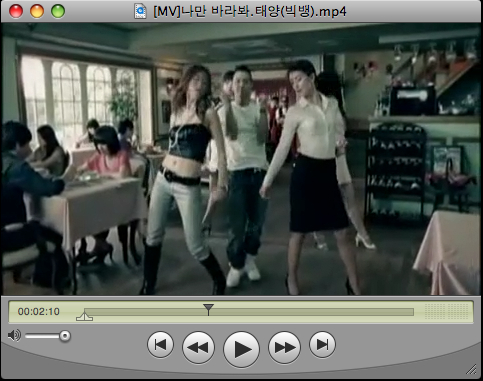Image resolution: width=483 pixels, height=381 pixels.
Task: Click the [MV] mp4 window title text
Action: coord(250,12)
